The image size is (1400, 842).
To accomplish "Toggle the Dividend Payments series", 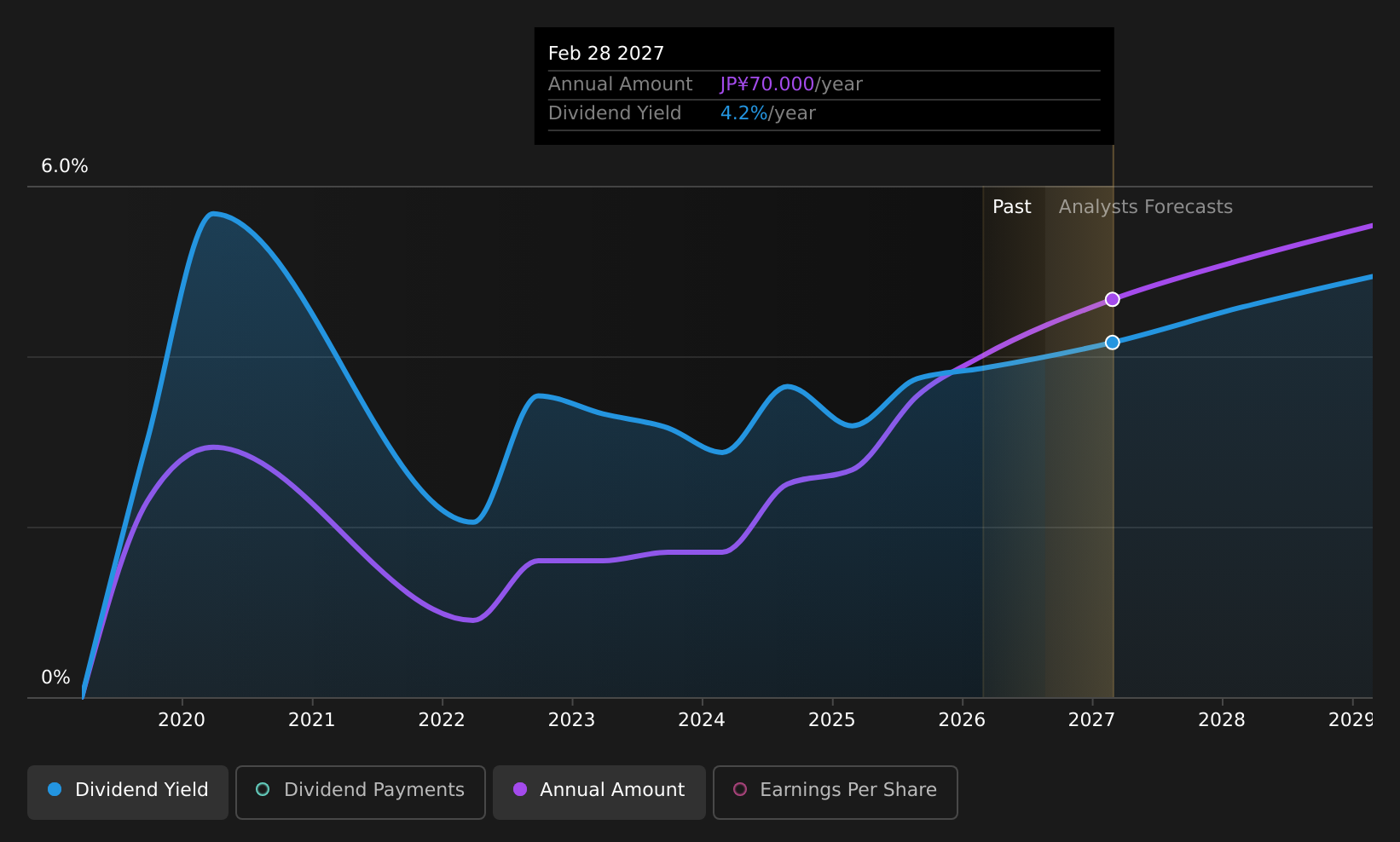I will click(x=361, y=793).
